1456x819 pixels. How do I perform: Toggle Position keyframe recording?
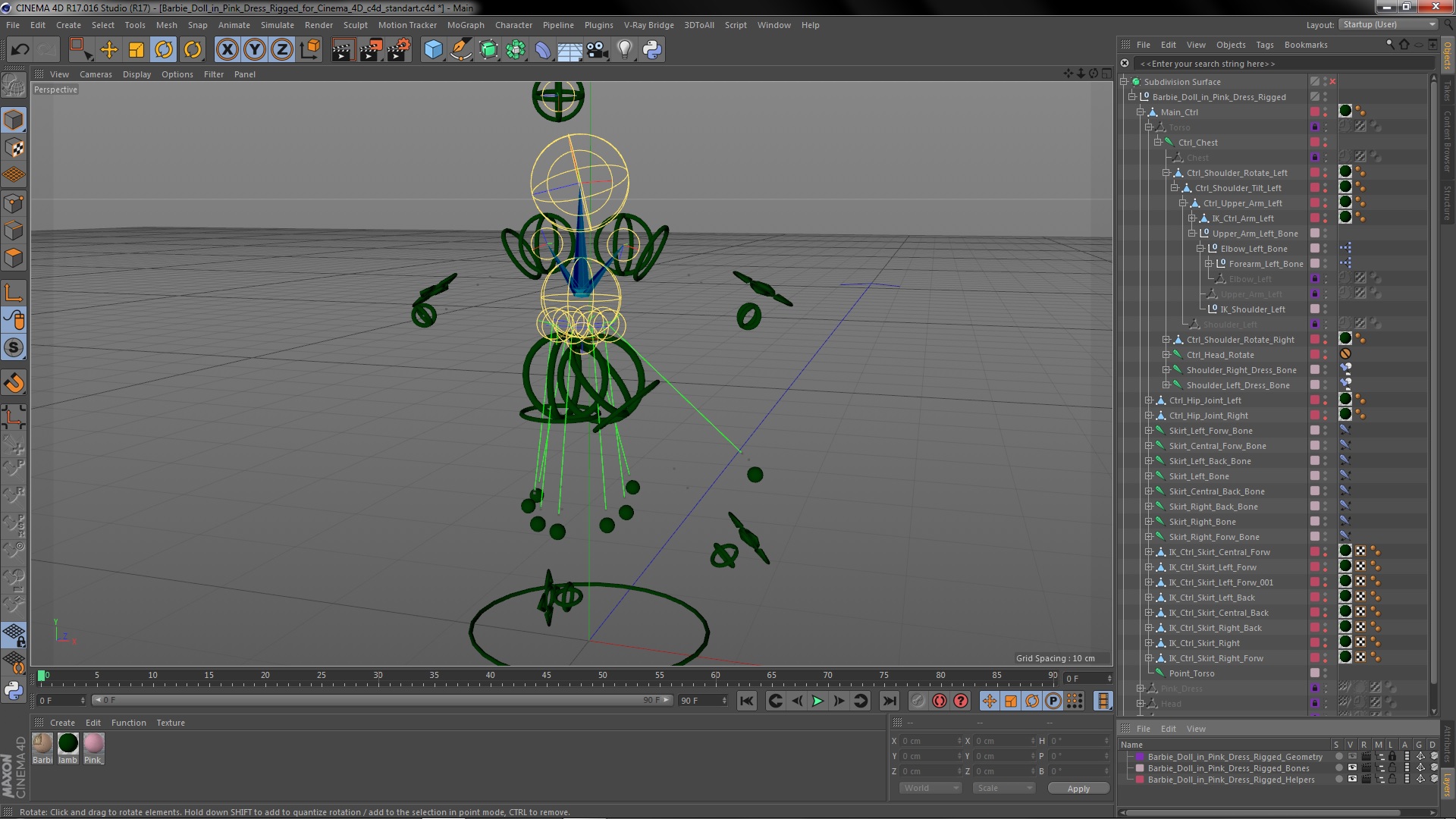point(989,701)
